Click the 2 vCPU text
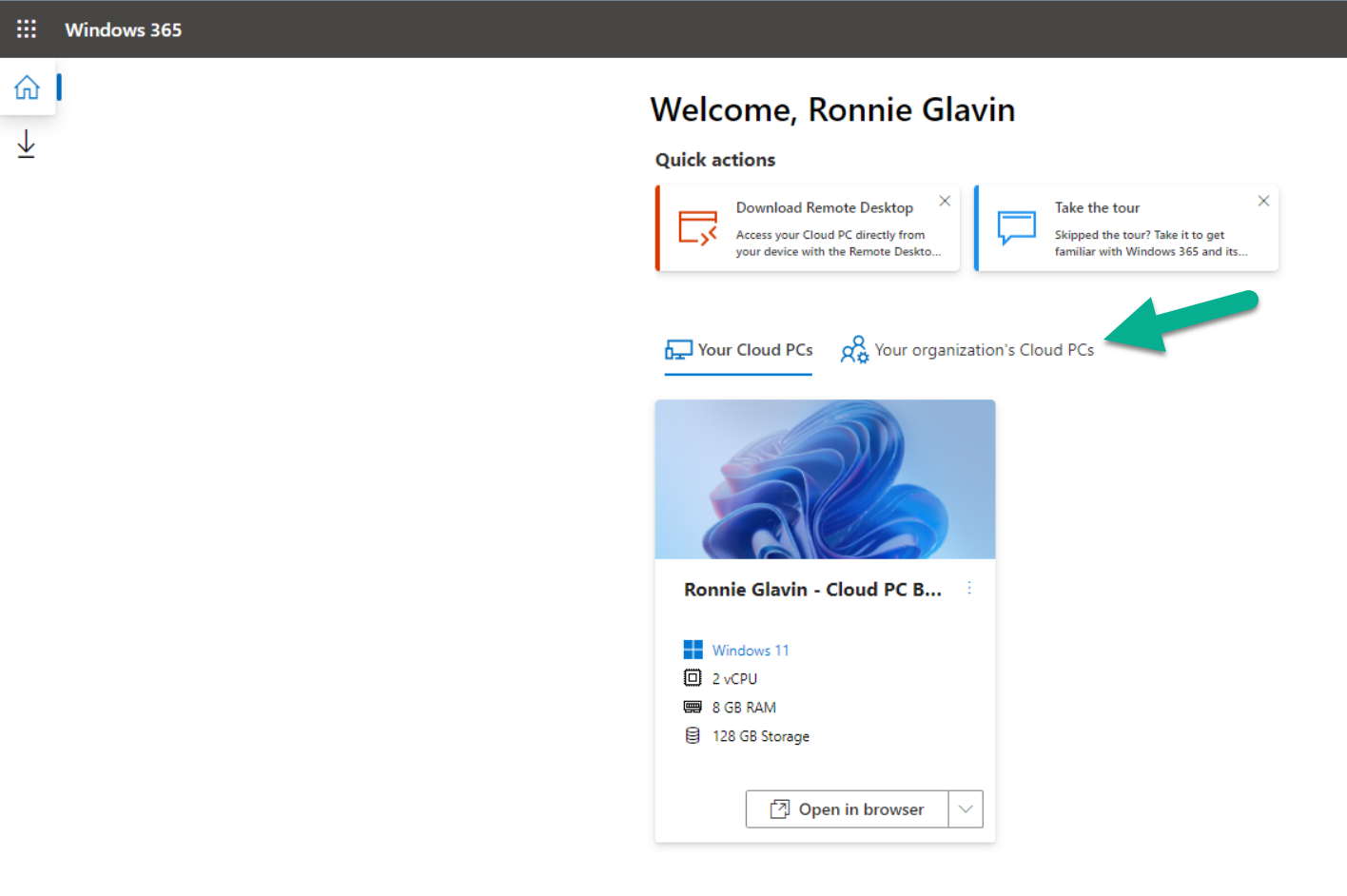This screenshot has width=1347, height=896. [734, 679]
